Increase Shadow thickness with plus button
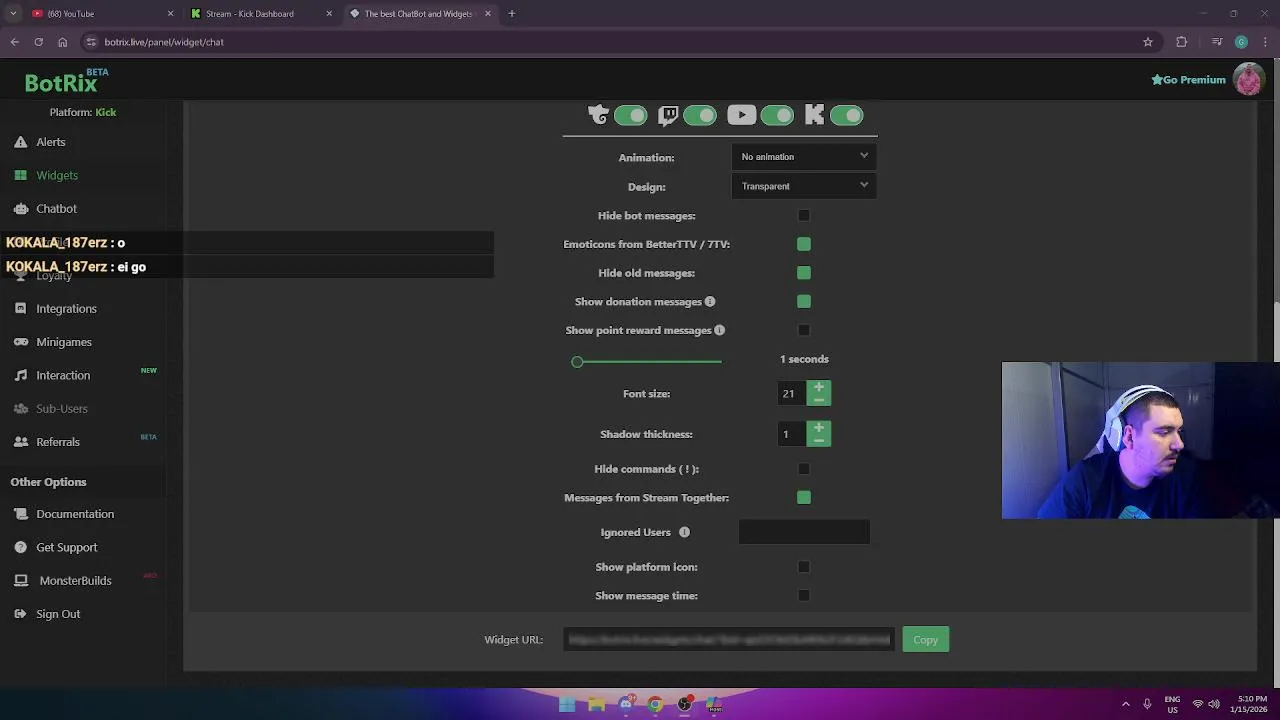The width and height of the screenshot is (1280, 720). [819, 427]
